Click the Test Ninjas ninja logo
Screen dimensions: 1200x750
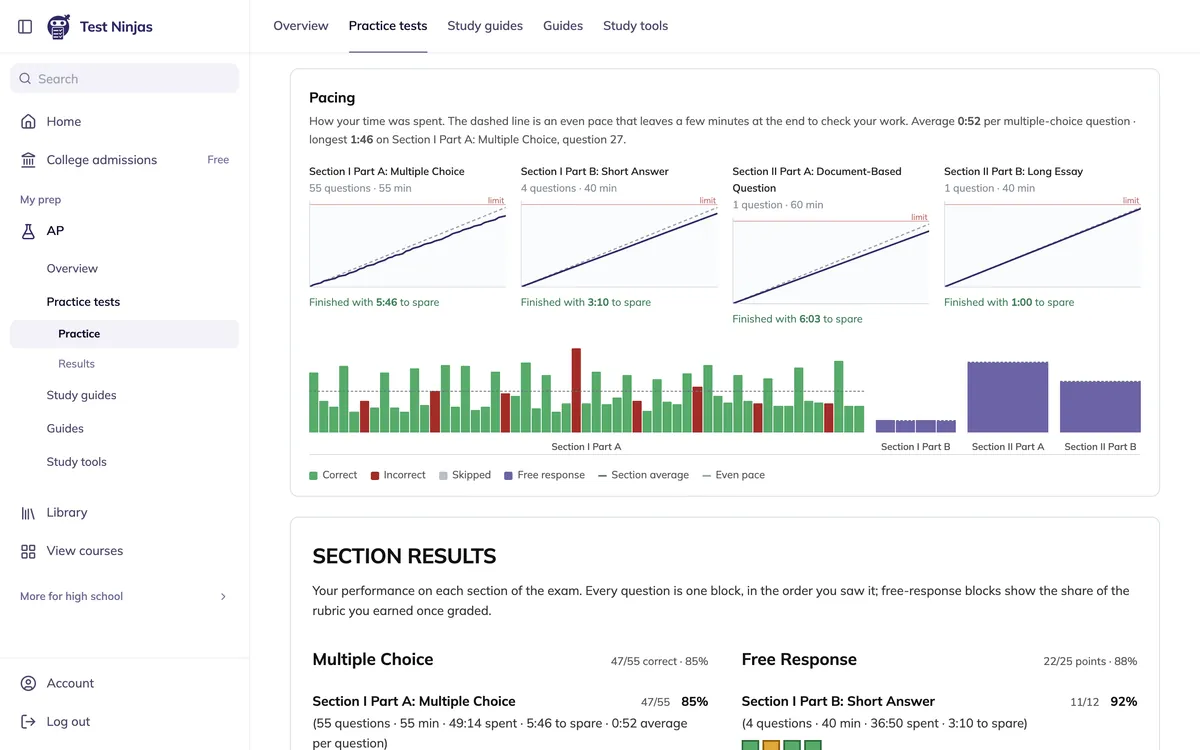59,27
